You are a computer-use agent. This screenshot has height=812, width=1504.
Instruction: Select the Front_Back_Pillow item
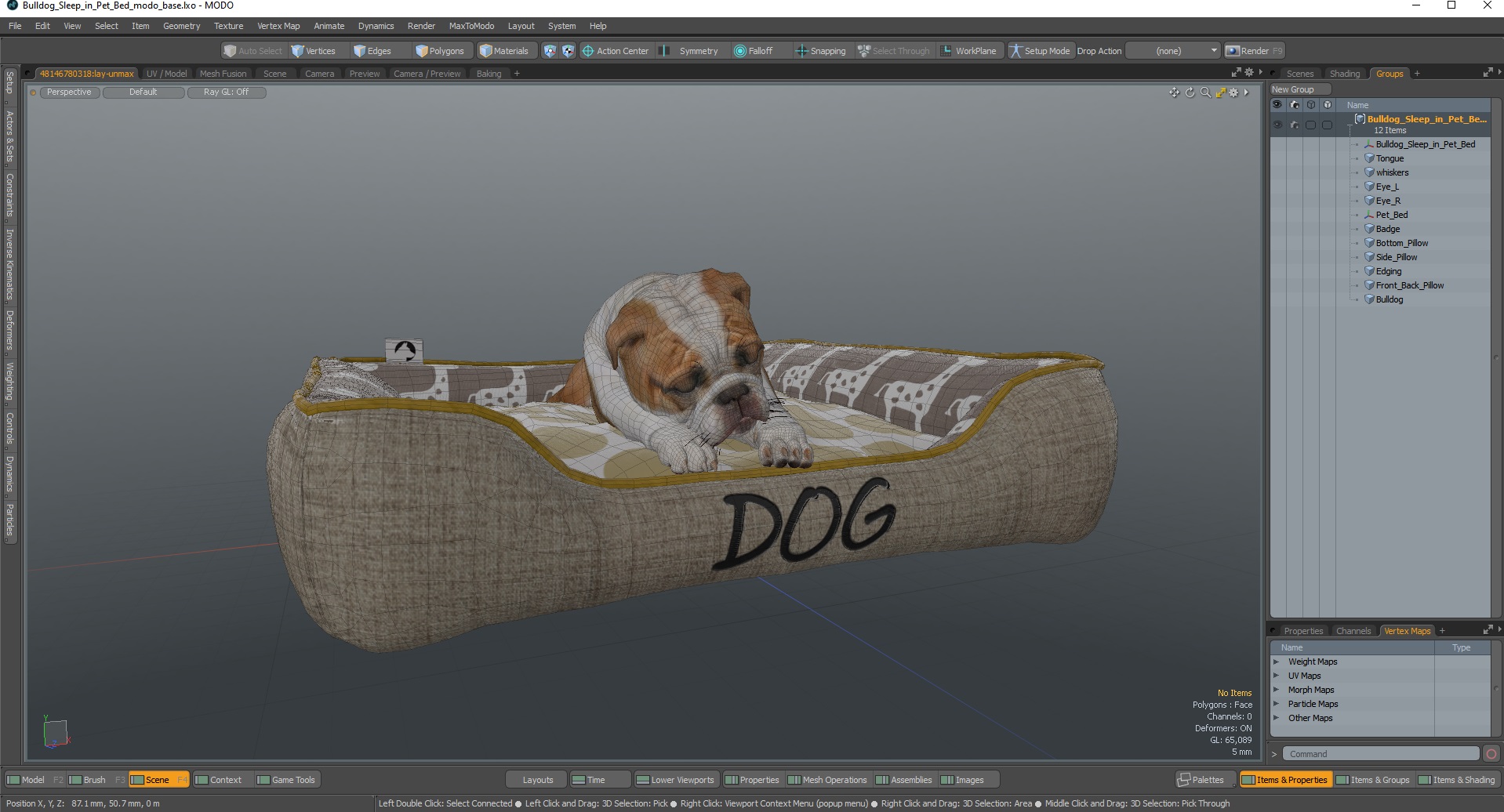point(1409,285)
